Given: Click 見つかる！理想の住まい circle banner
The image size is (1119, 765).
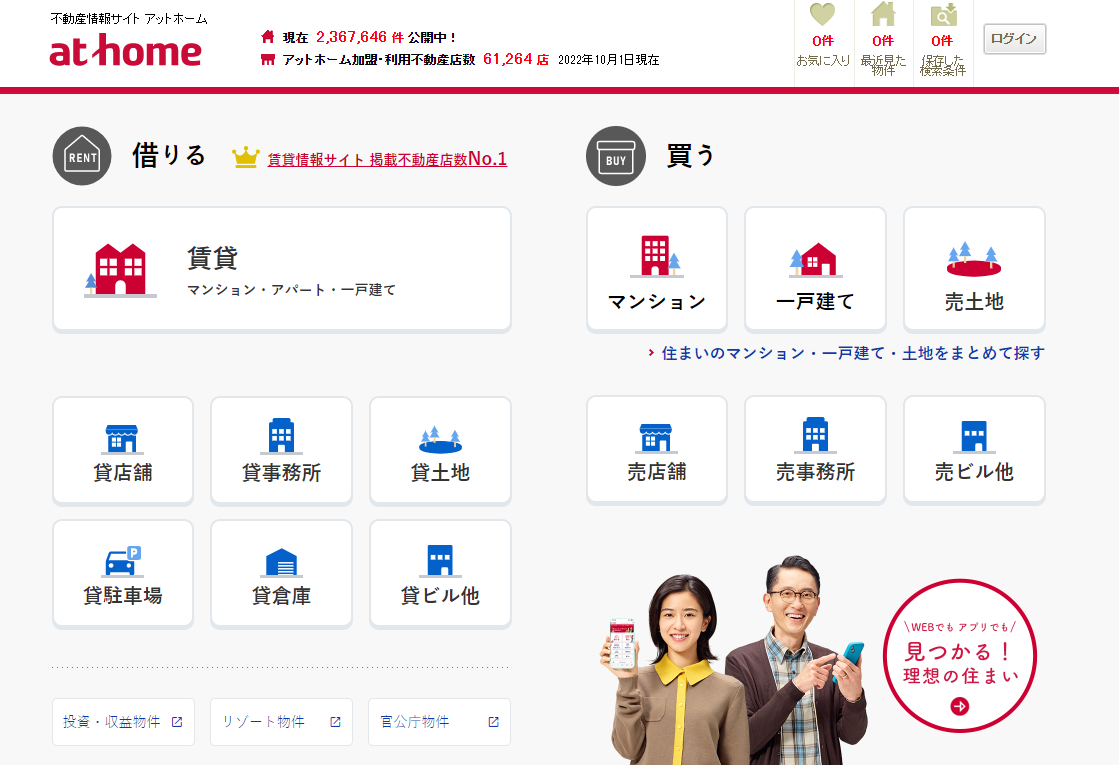Looking at the screenshot, I should pos(960,655).
